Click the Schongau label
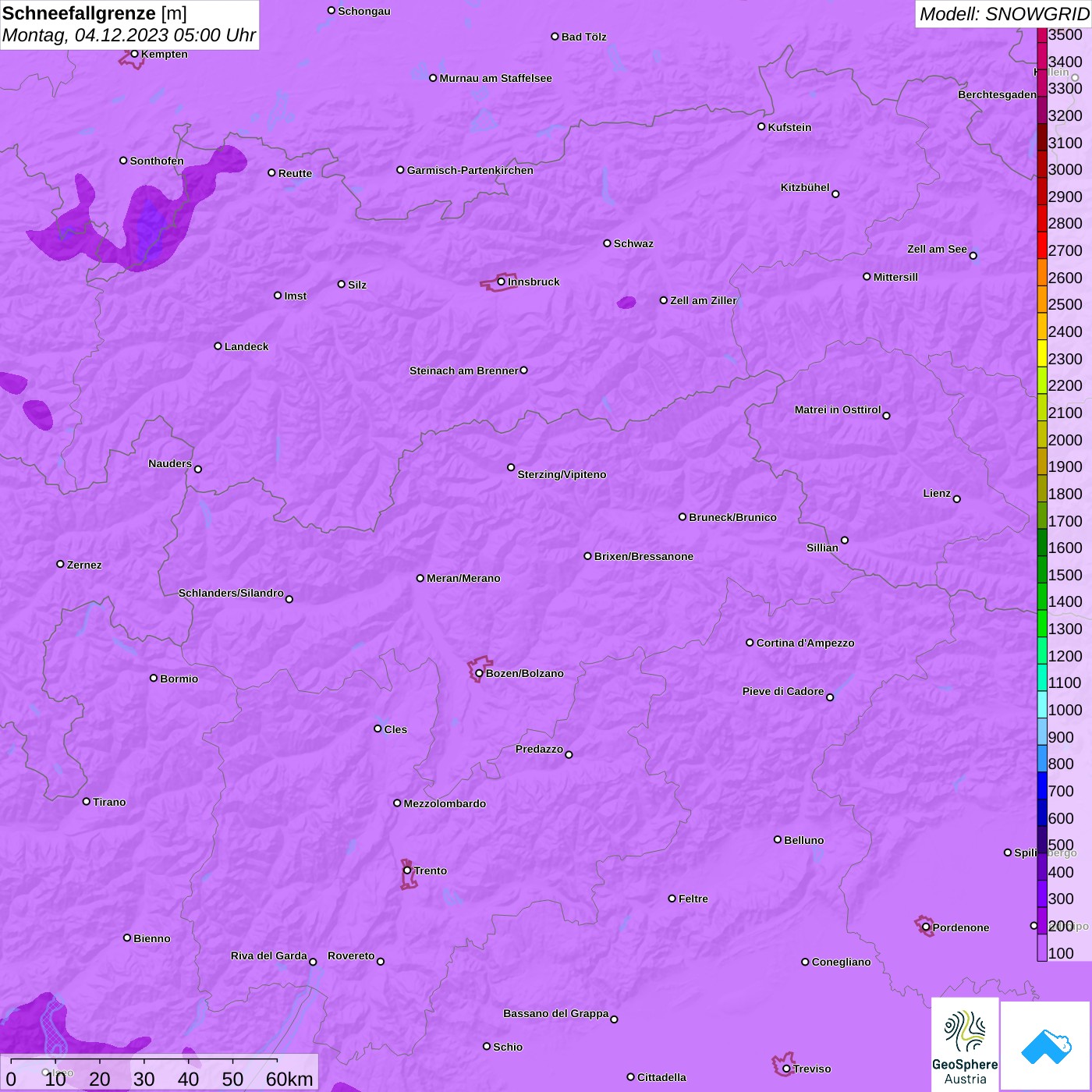This screenshot has width=1092, height=1092. [x=364, y=11]
